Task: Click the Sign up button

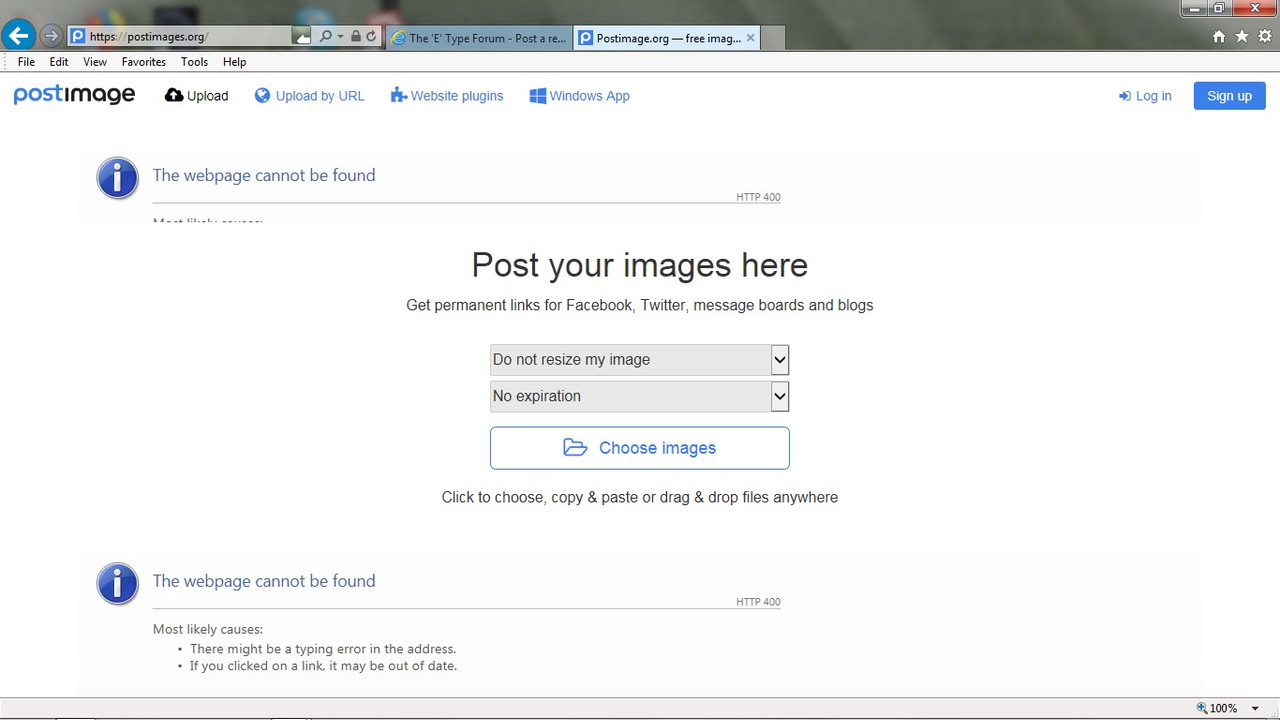Action: click(x=1229, y=96)
